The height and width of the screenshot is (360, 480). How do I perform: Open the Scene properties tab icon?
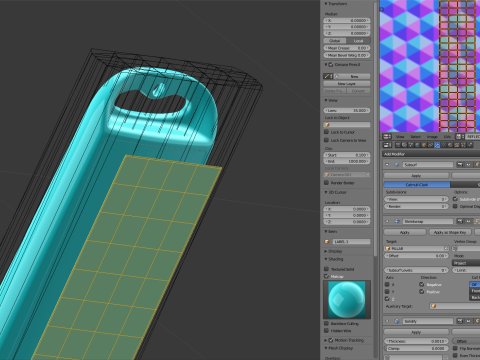click(411, 145)
